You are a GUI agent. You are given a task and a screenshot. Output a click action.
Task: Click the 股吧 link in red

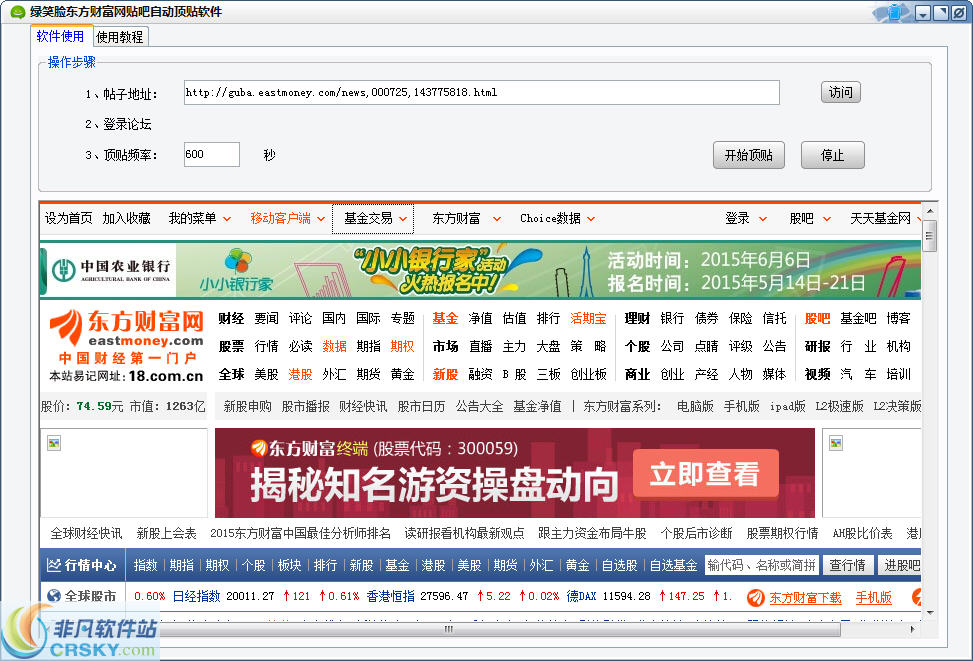click(x=817, y=318)
